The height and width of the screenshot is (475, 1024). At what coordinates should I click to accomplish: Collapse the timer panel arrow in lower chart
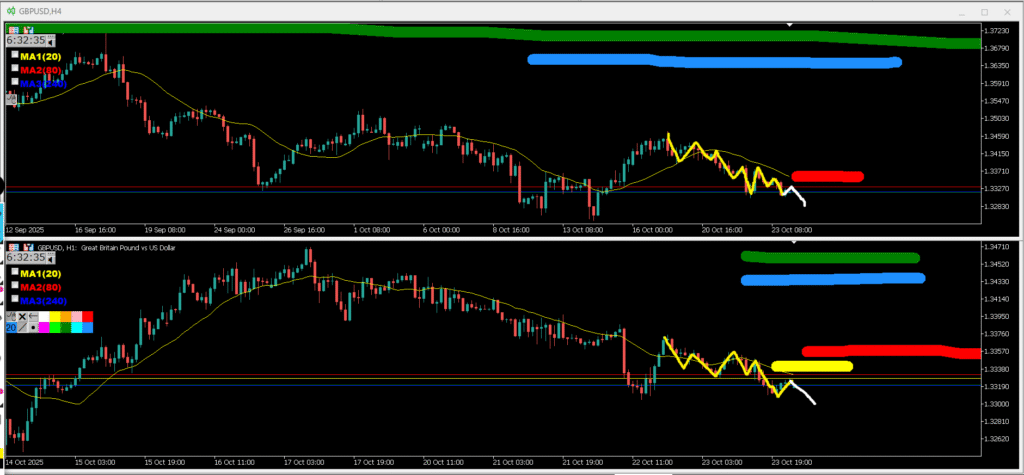52,258
